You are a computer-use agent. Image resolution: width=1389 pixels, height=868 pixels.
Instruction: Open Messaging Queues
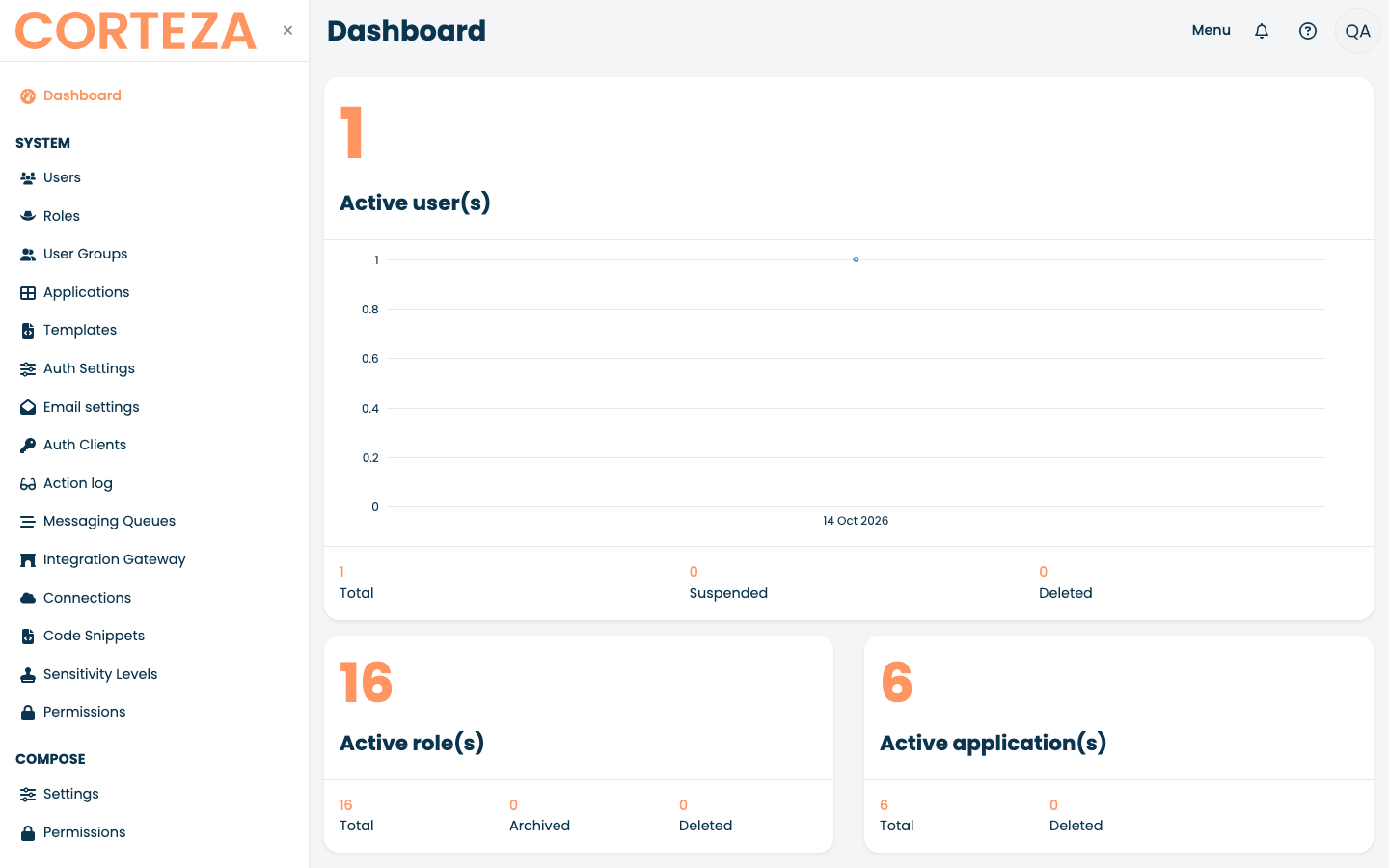109,521
